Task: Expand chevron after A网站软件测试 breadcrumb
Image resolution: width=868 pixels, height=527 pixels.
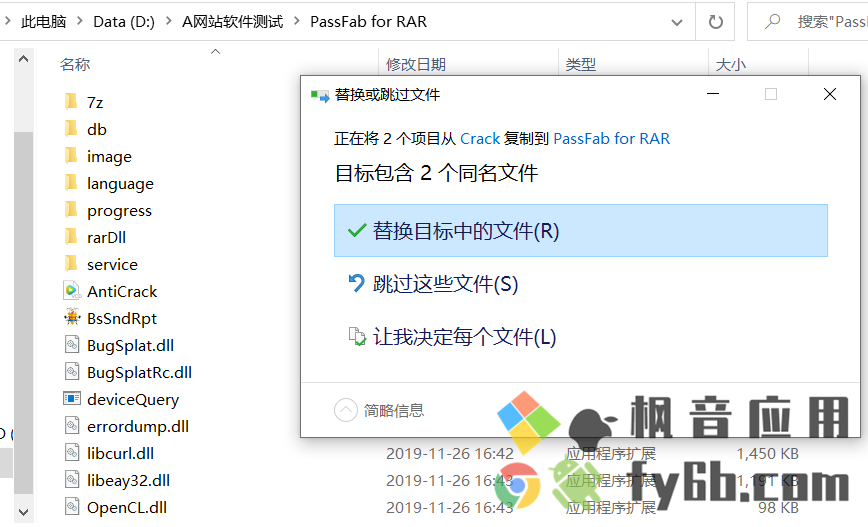Action: pyautogui.click(x=297, y=22)
